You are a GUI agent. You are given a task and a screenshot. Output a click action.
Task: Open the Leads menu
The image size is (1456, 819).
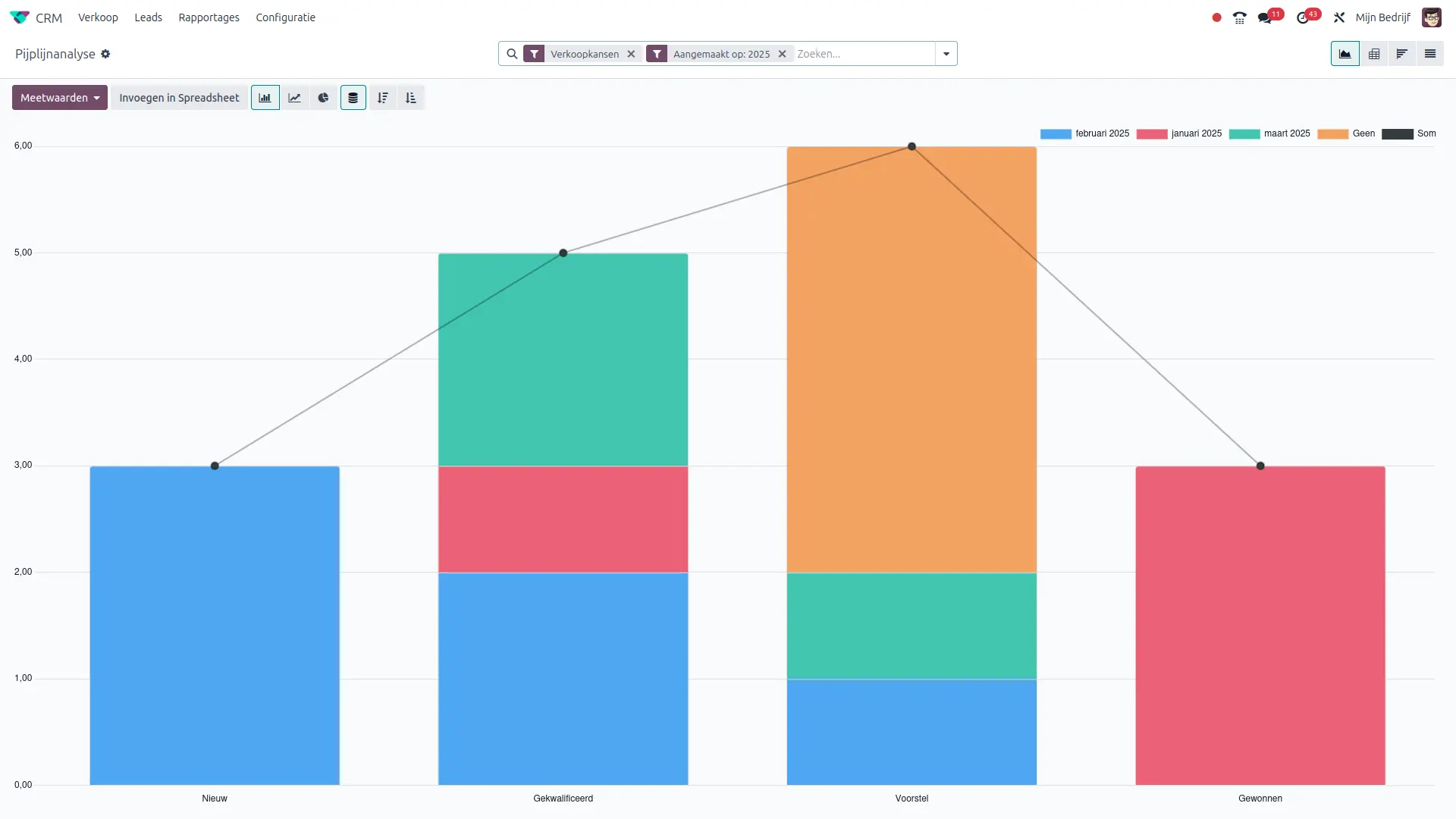pyautogui.click(x=148, y=17)
